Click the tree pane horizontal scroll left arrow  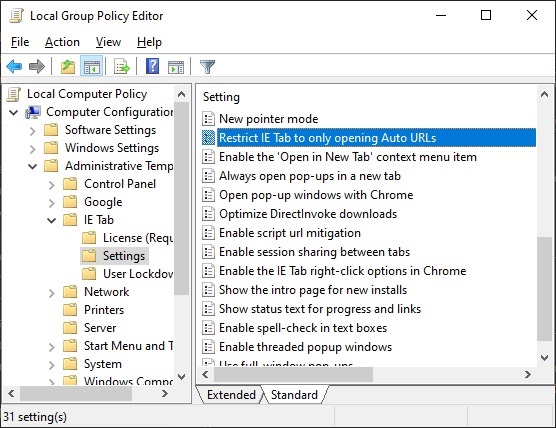coord(11,393)
